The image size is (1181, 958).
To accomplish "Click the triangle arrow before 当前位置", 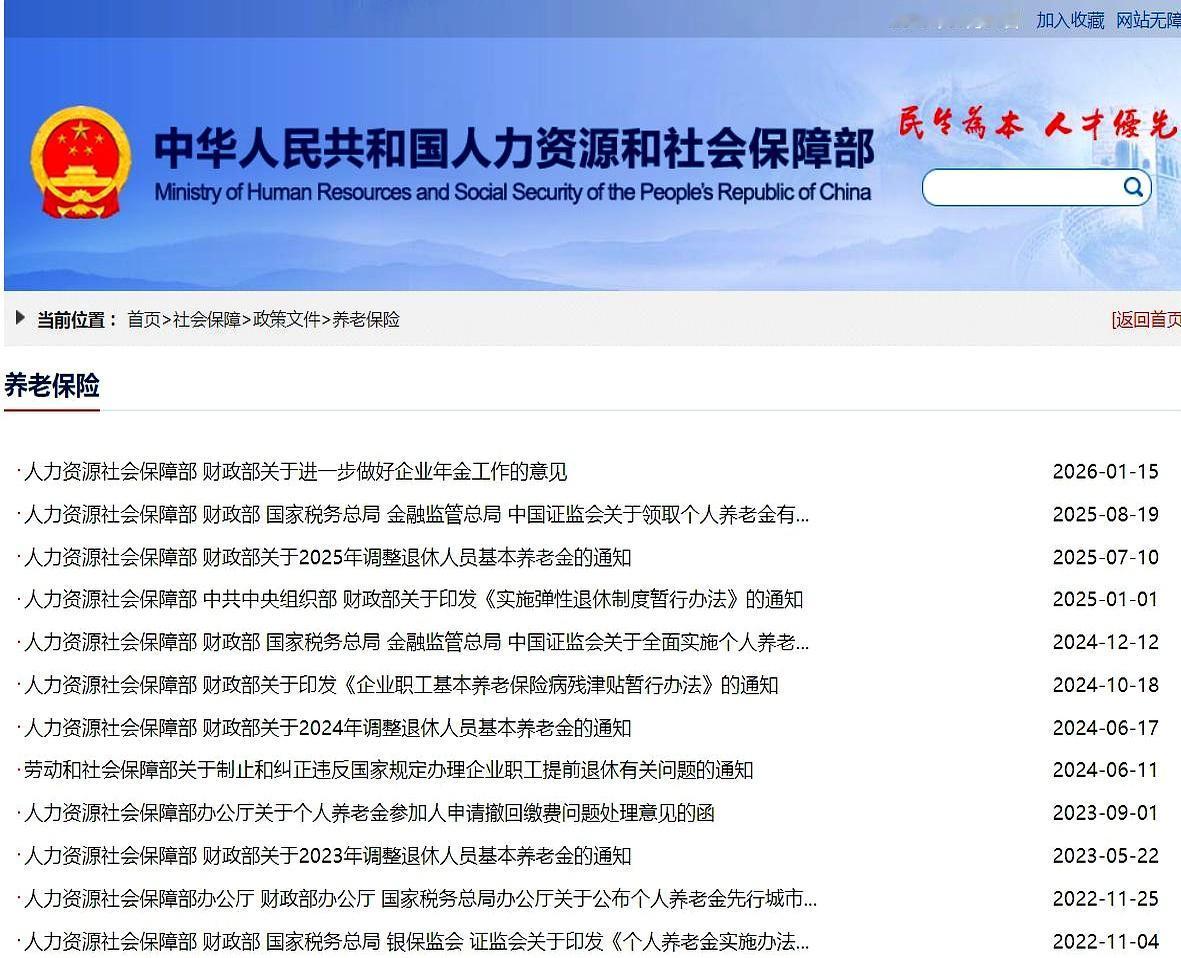I will click(x=20, y=318).
